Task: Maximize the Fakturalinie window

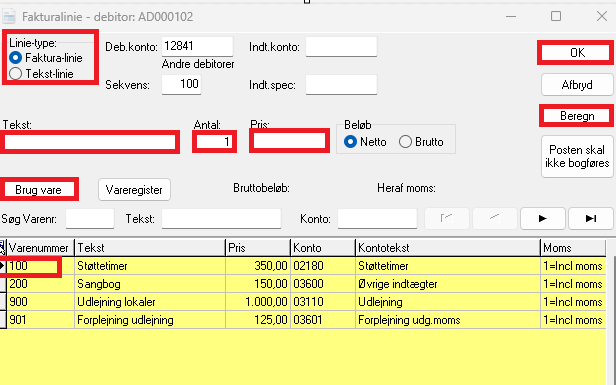Action: [x=556, y=16]
